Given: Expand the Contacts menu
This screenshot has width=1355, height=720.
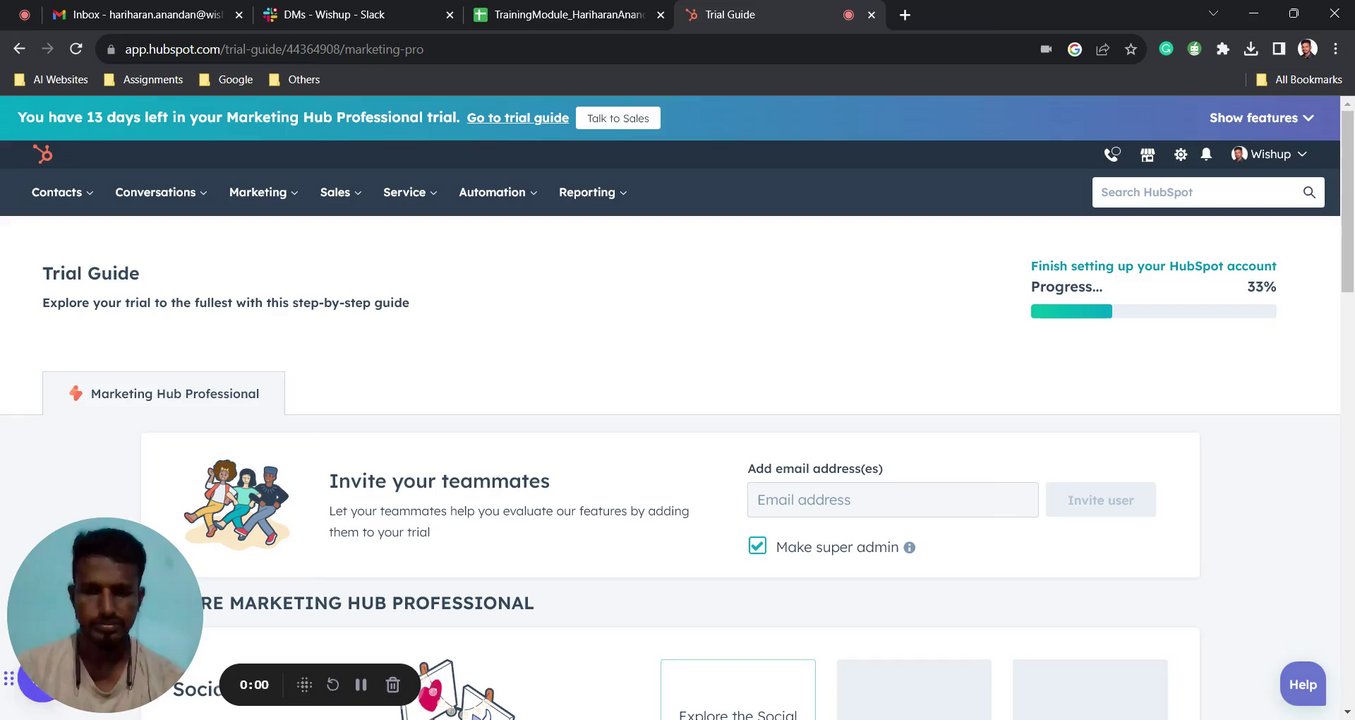Looking at the screenshot, I should pos(62,192).
